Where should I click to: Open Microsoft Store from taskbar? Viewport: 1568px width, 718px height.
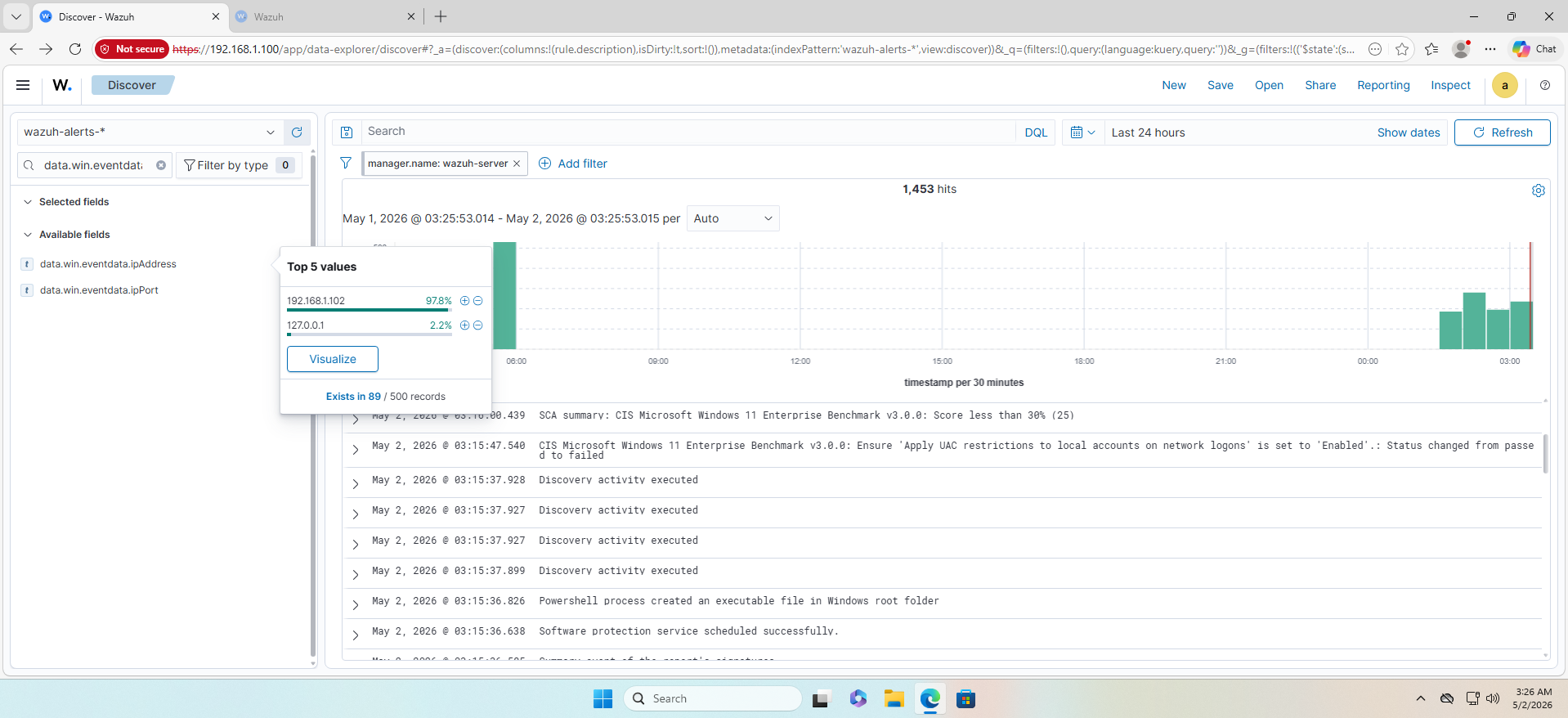pos(965,698)
